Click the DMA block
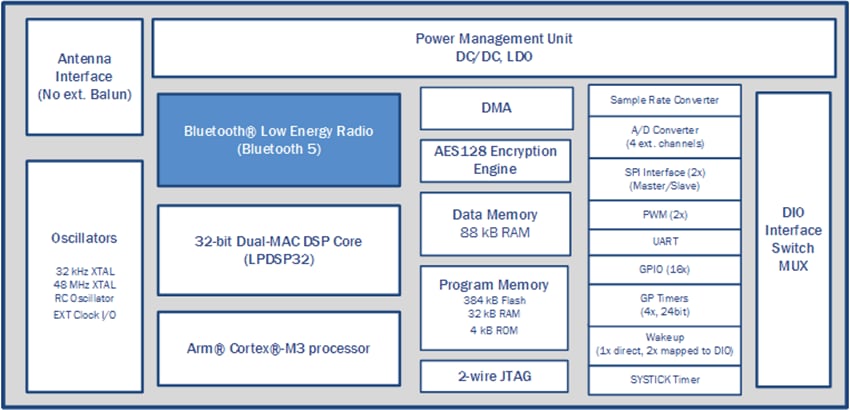 pos(494,107)
